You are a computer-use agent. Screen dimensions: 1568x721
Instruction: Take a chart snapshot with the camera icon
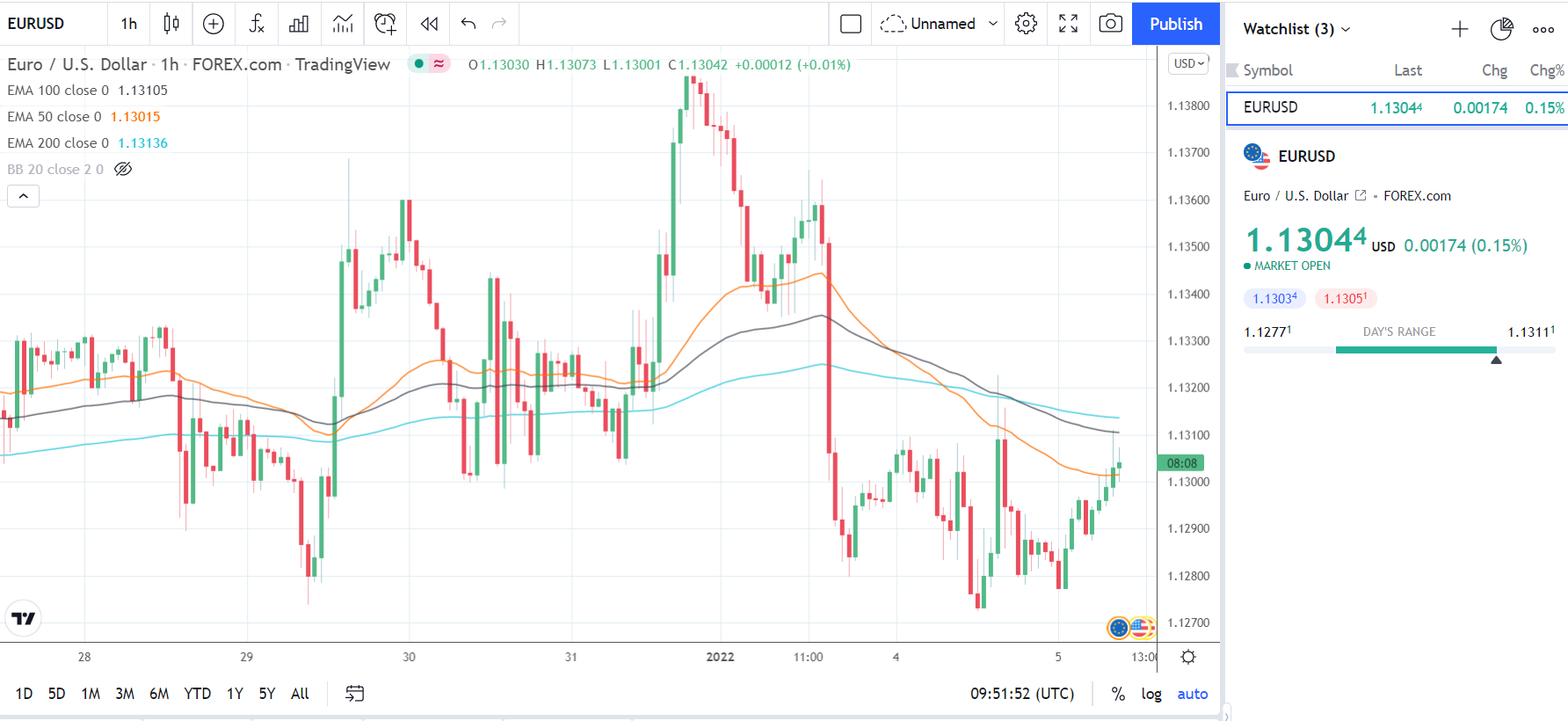[1111, 24]
